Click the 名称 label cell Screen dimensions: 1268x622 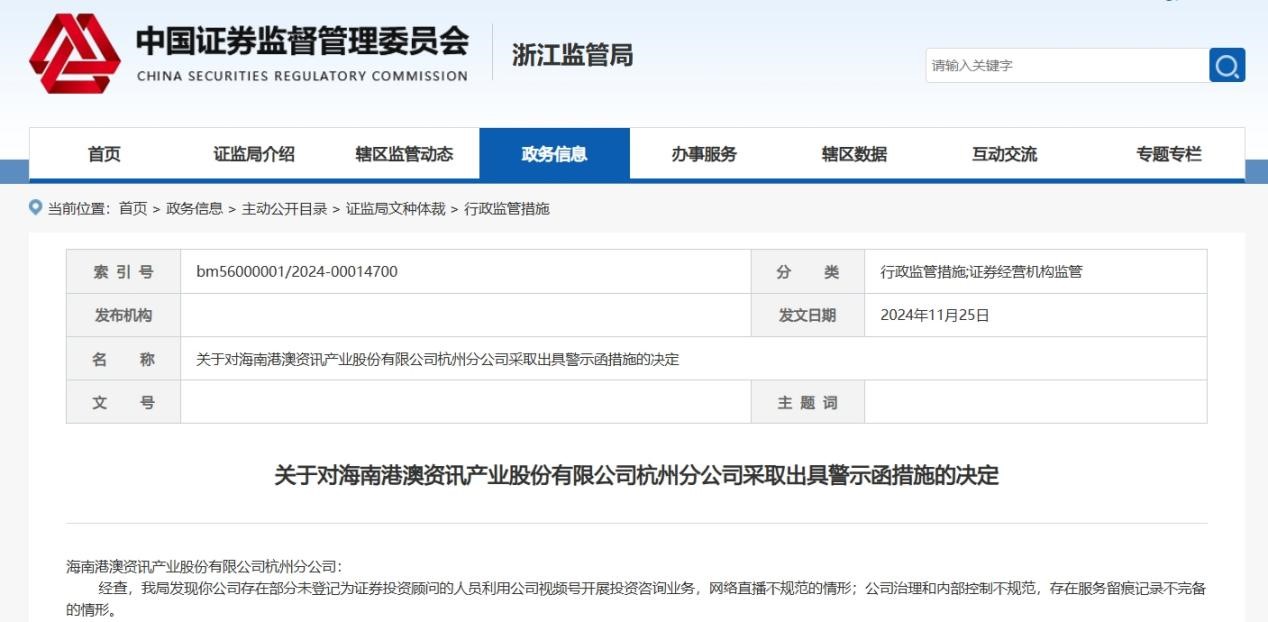pos(124,359)
